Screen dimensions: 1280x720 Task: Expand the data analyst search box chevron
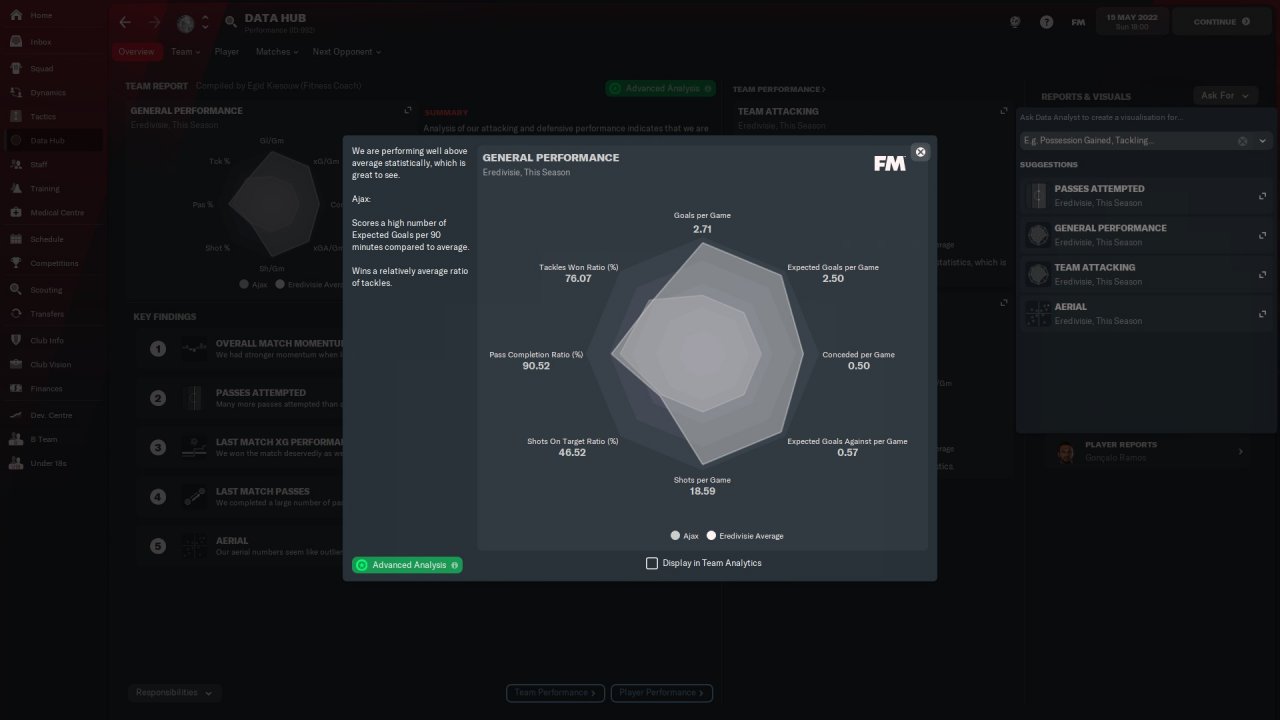1262,141
